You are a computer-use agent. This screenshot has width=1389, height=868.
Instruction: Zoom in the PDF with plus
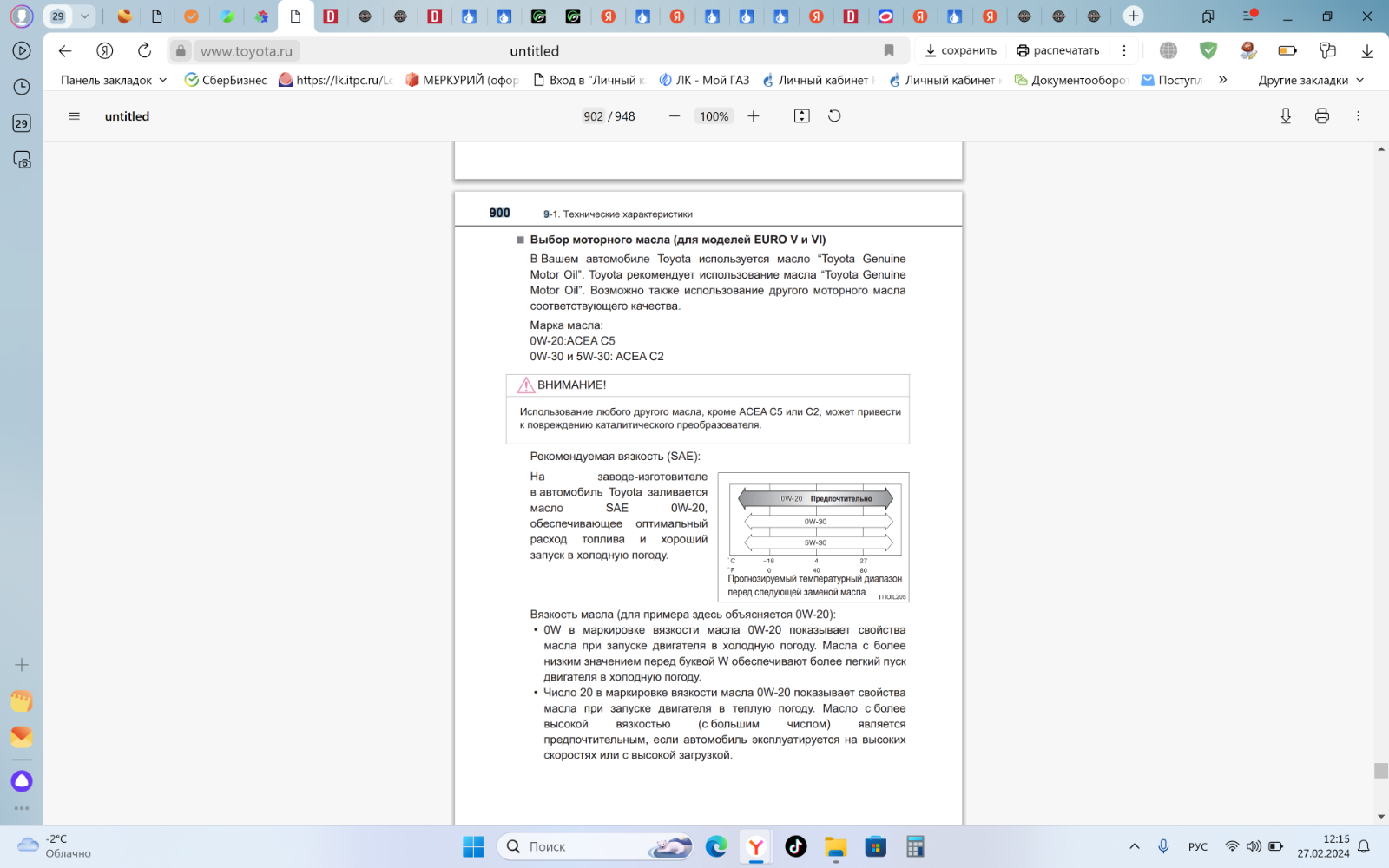[754, 116]
